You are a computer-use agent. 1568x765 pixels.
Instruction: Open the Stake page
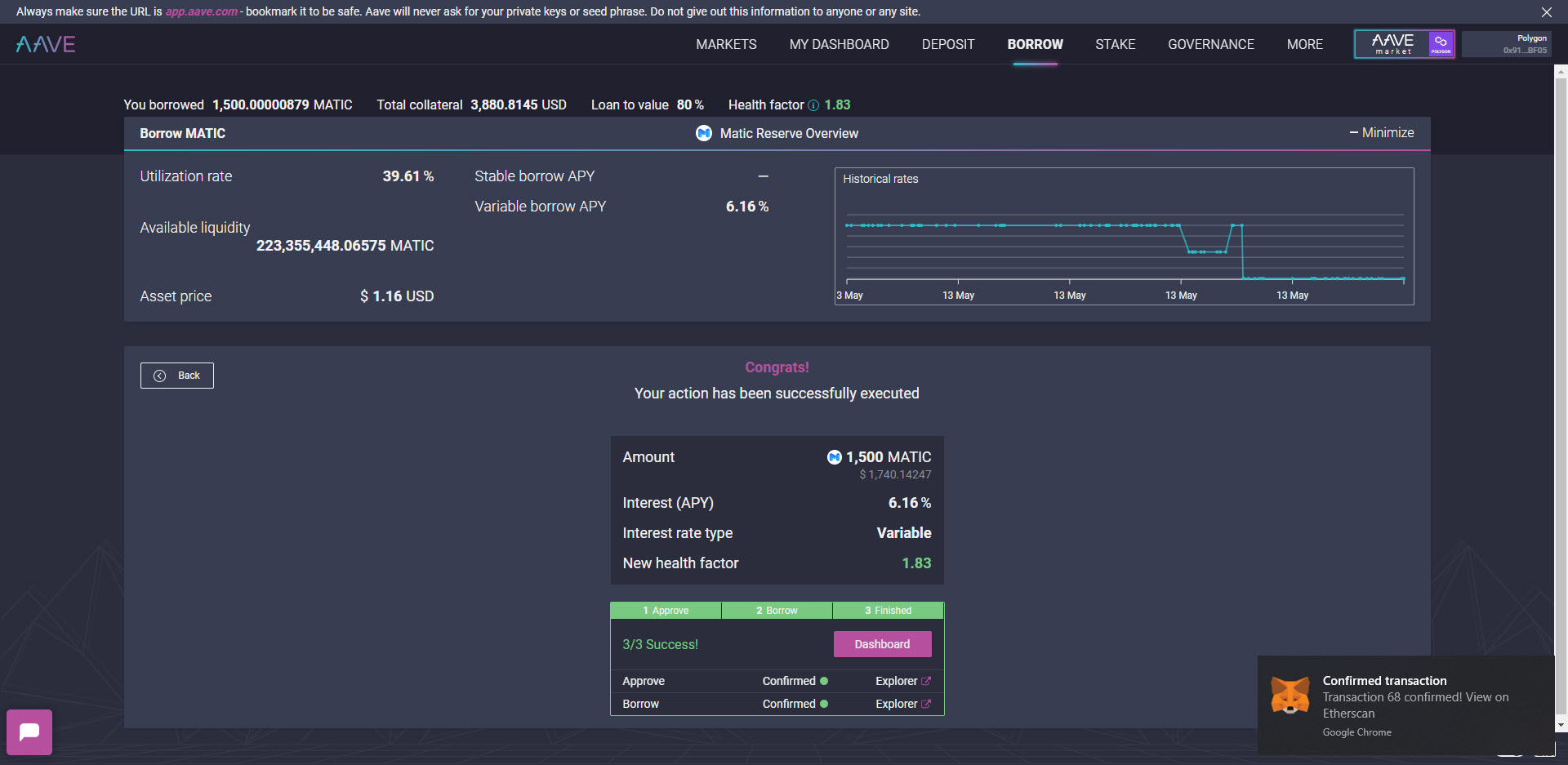click(x=1115, y=44)
